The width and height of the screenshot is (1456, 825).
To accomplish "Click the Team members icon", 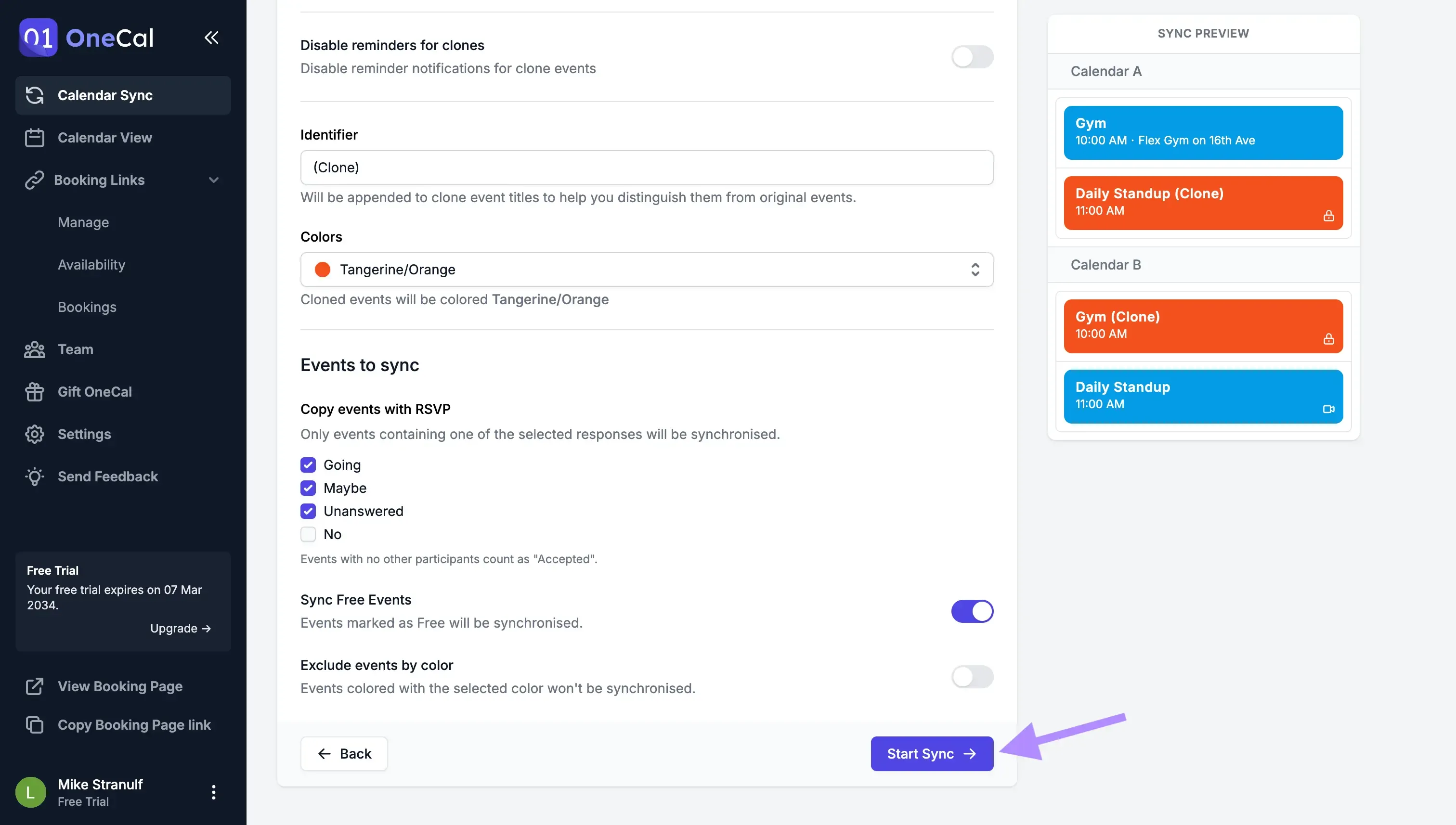I will (35, 349).
